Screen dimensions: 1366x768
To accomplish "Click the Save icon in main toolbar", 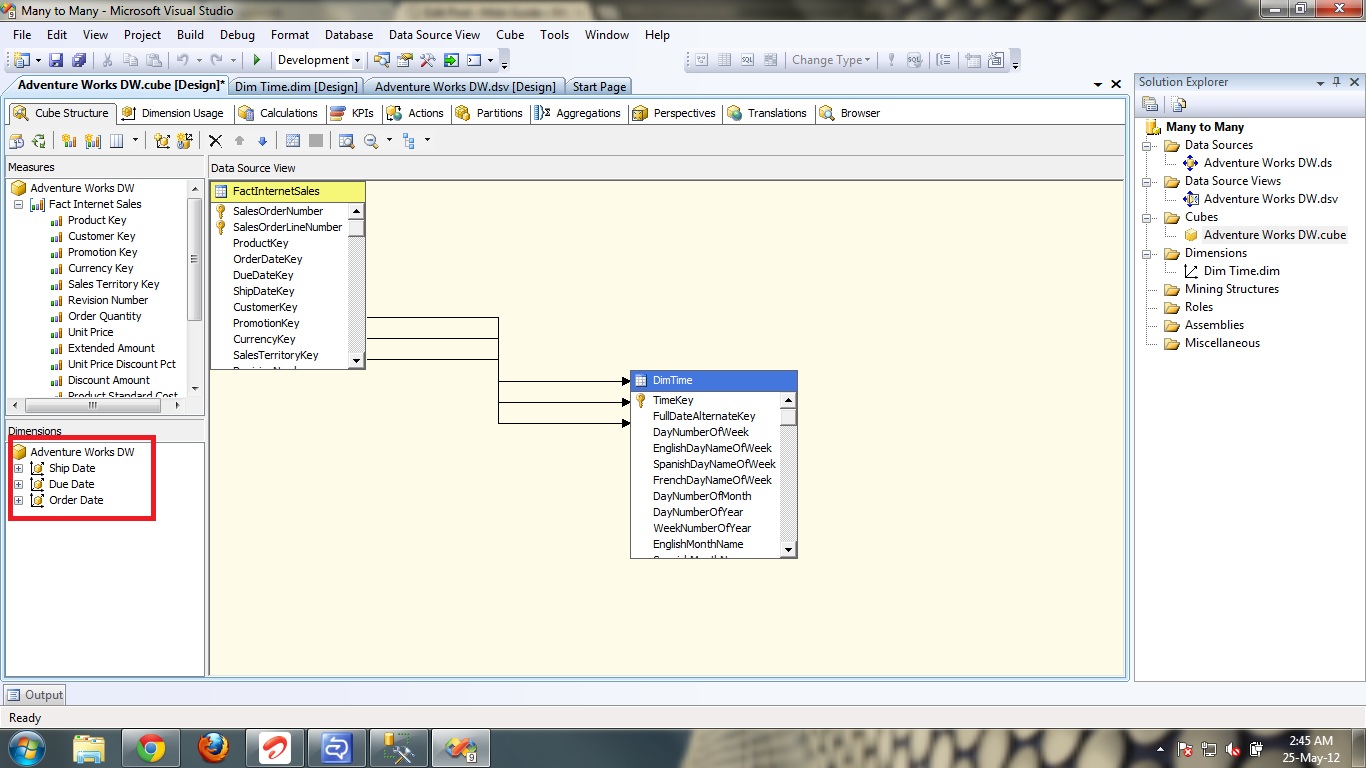I will pyautogui.click(x=56, y=60).
